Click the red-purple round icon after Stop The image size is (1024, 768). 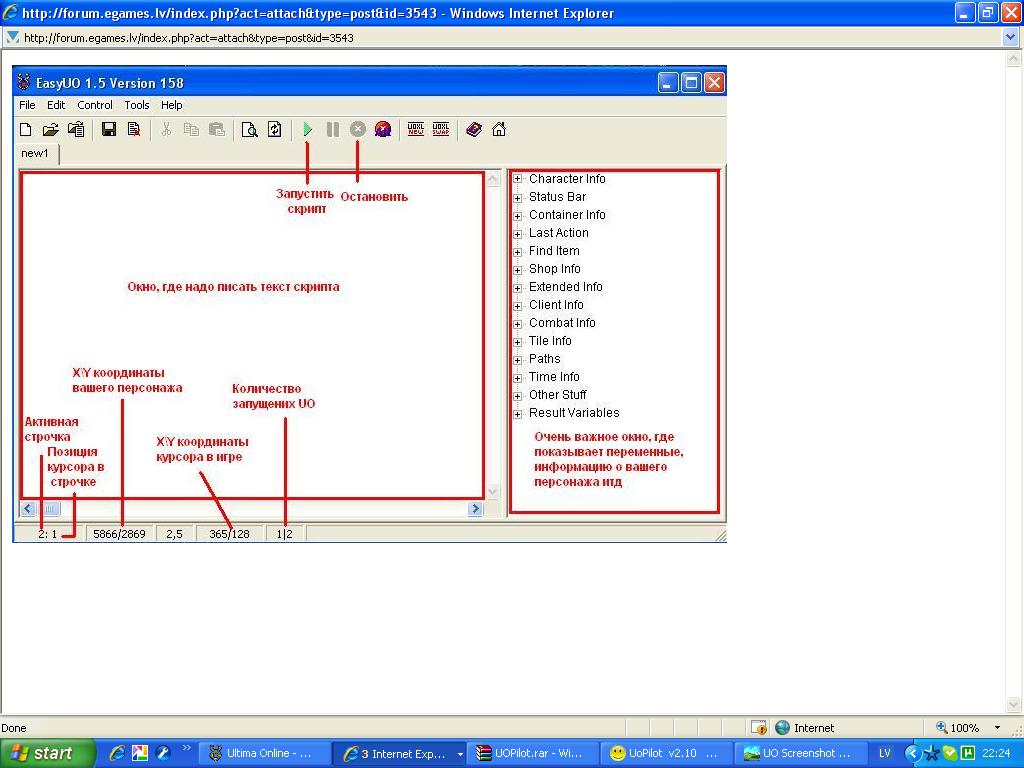[383, 129]
